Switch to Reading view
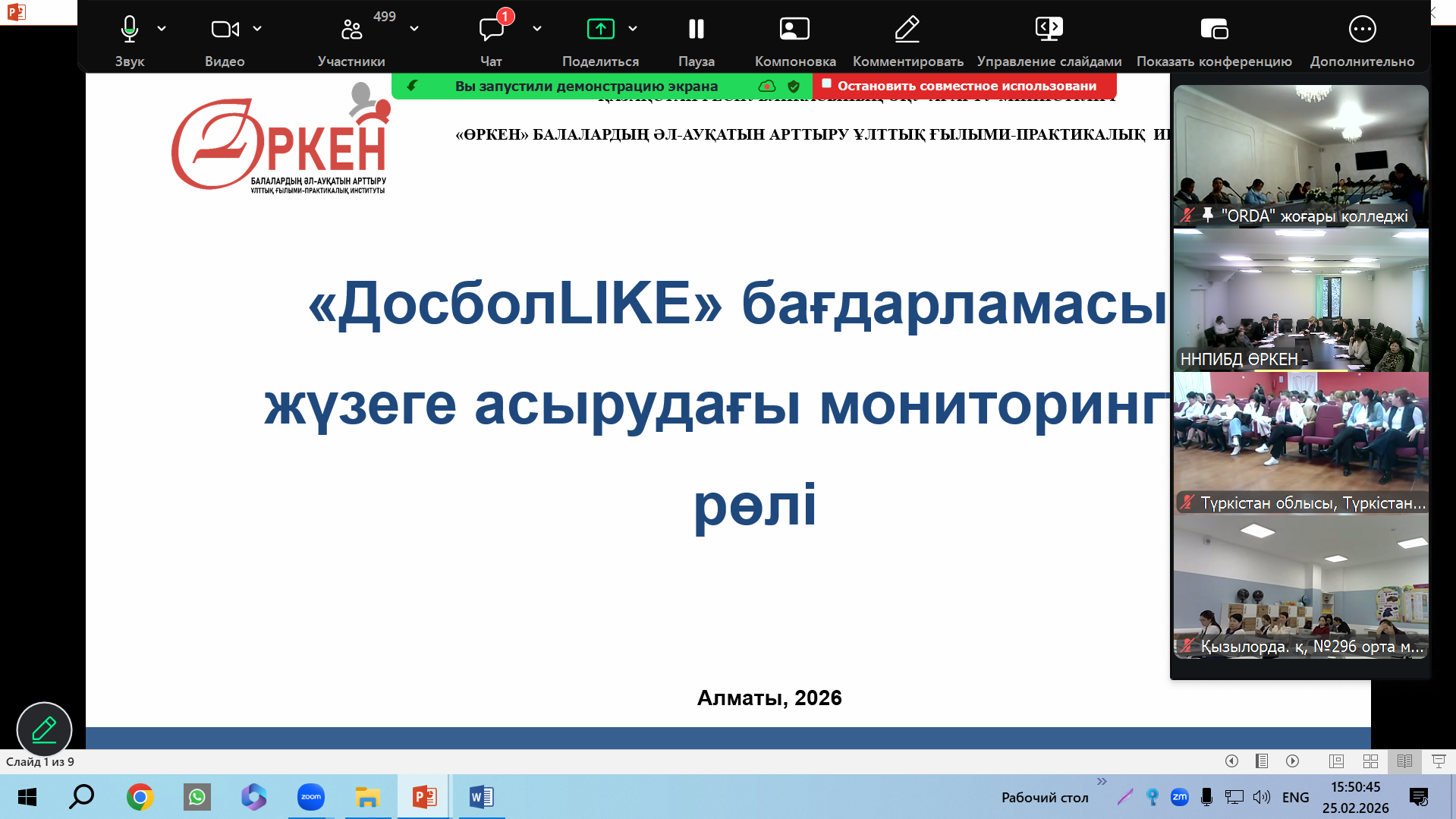This screenshot has height=819, width=1456. (x=1404, y=761)
